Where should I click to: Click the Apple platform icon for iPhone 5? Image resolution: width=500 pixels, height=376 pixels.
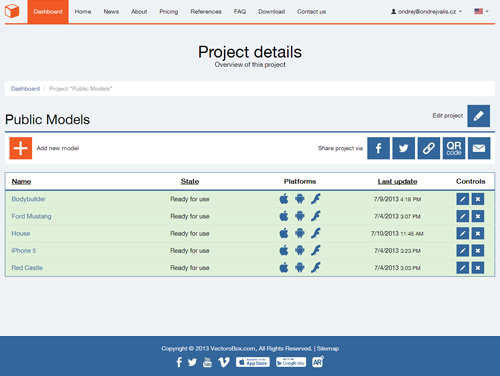pos(284,250)
